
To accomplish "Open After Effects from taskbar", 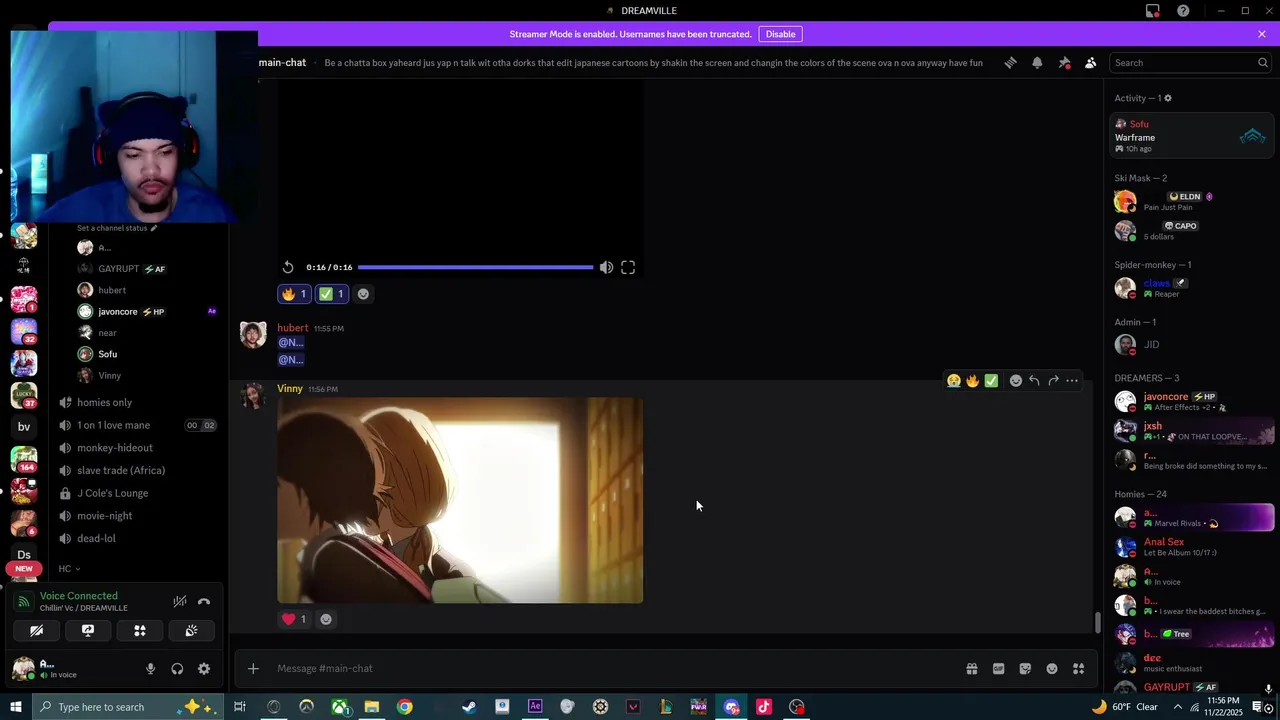I will tap(535, 707).
